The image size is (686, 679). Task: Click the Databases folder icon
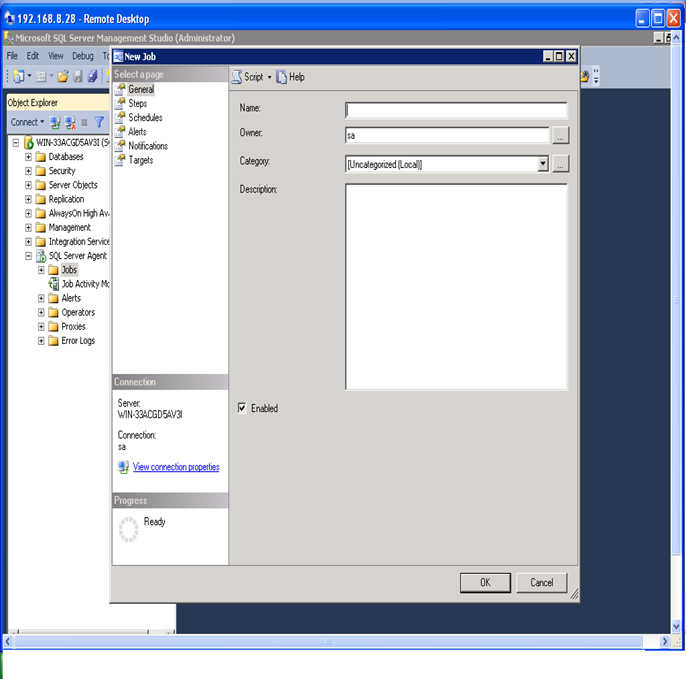(41, 157)
